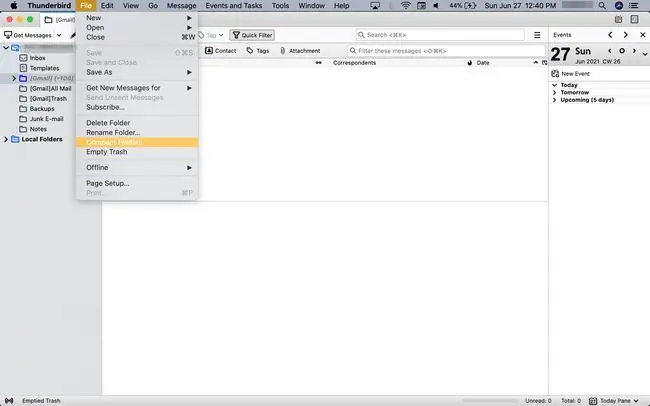Open Page Setup… from File menu

(x=137, y=183)
